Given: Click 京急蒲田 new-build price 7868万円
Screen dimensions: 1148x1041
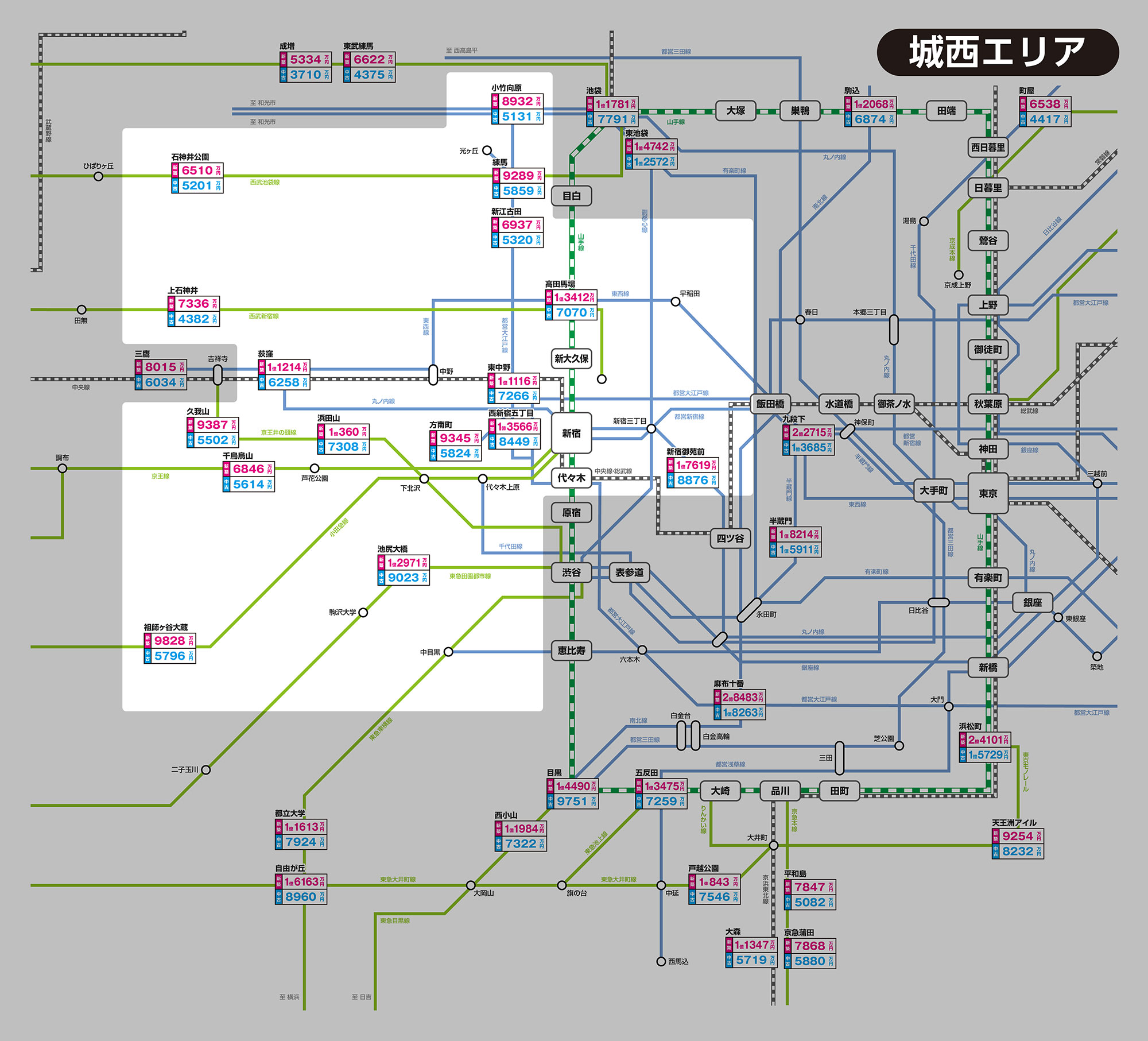Looking at the screenshot, I should (810, 946).
